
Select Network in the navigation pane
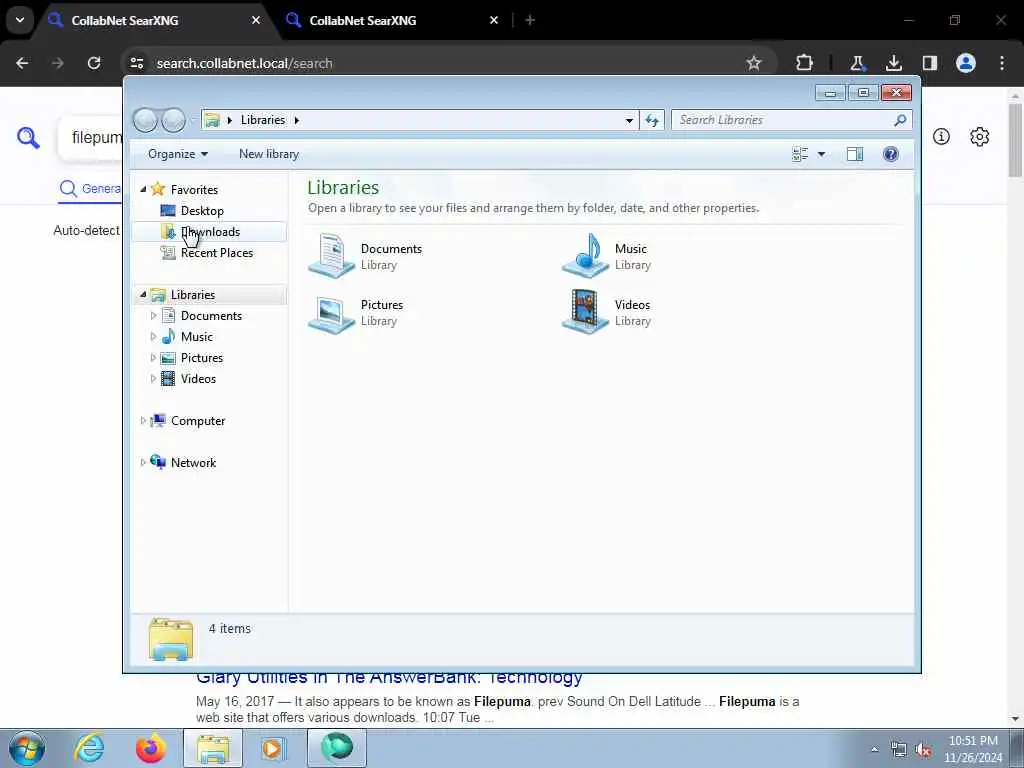(x=193, y=462)
